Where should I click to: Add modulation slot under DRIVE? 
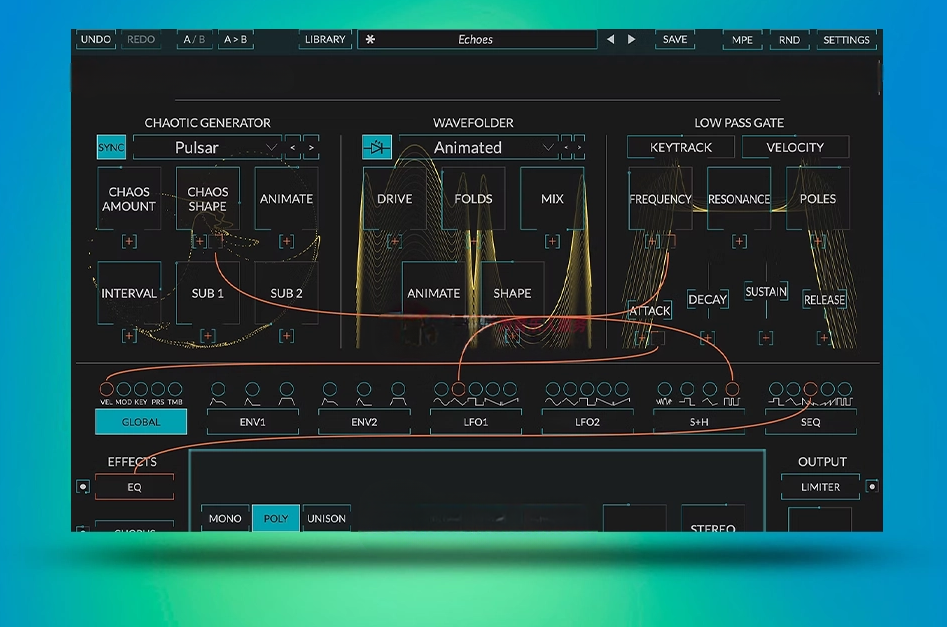pos(394,242)
